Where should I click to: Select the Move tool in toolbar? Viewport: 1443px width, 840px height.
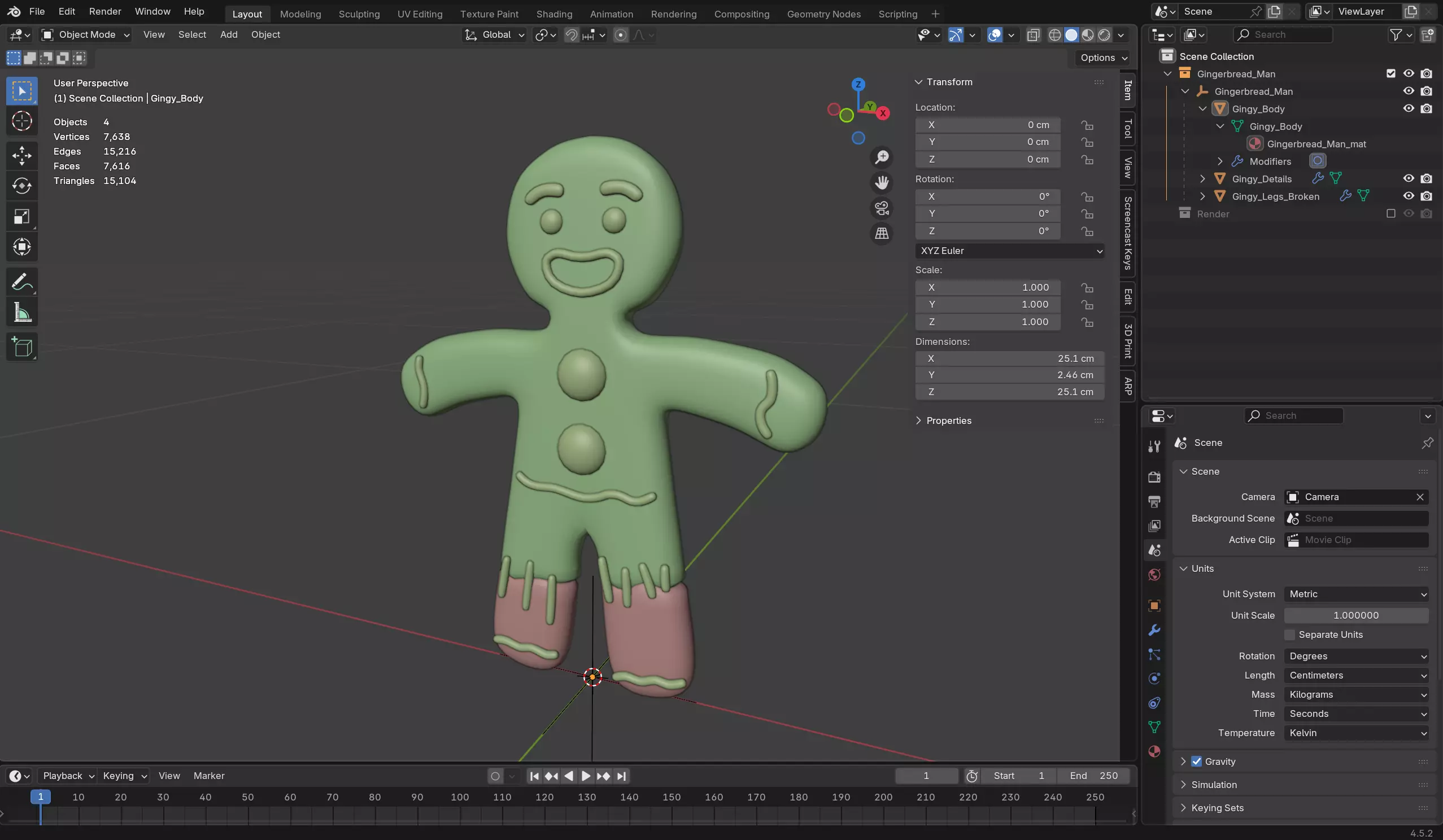[22, 156]
